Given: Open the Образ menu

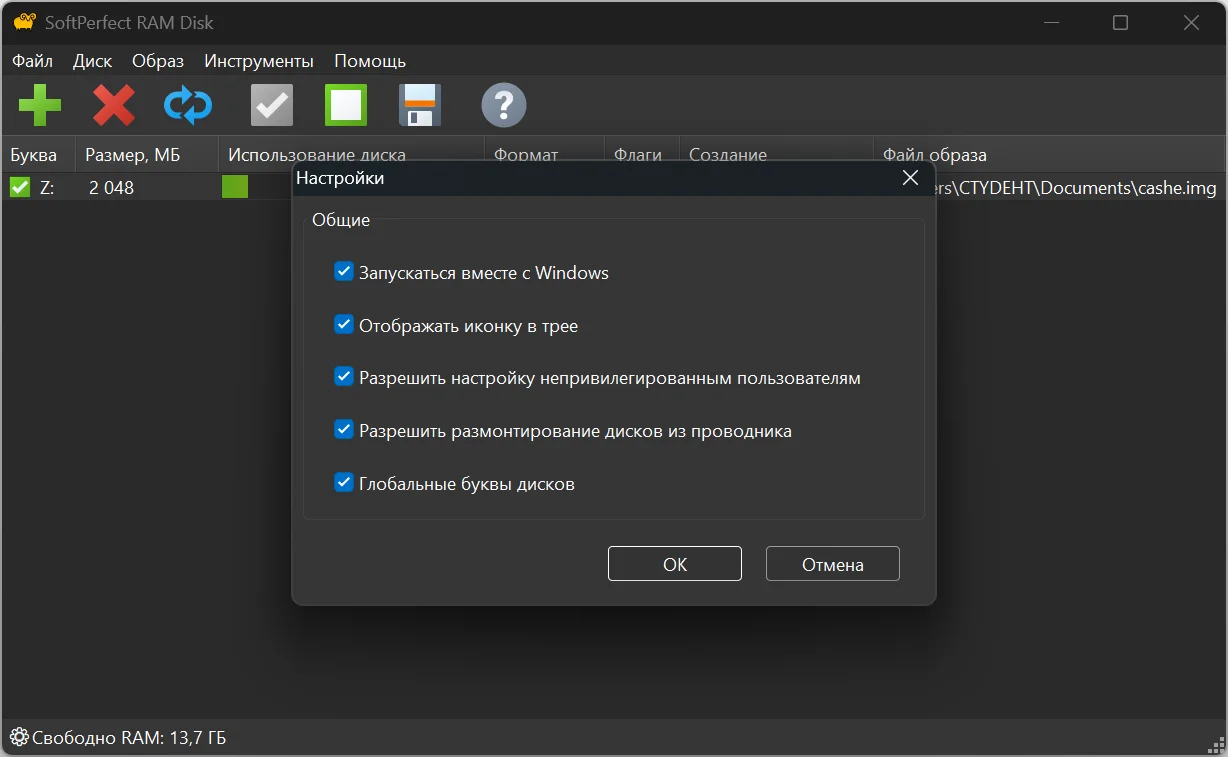Looking at the screenshot, I should pyautogui.click(x=158, y=61).
